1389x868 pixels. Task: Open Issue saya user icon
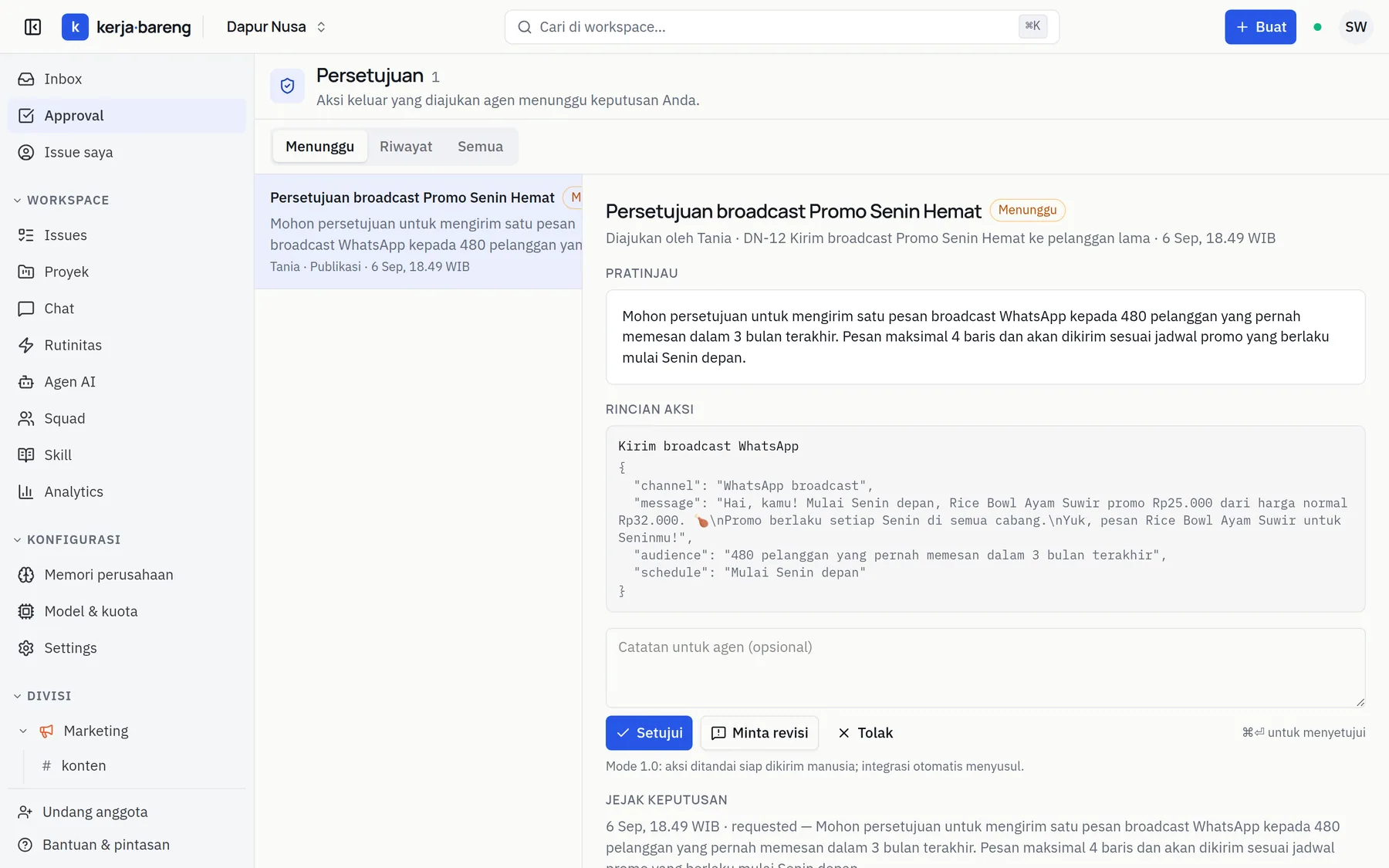coord(26,152)
